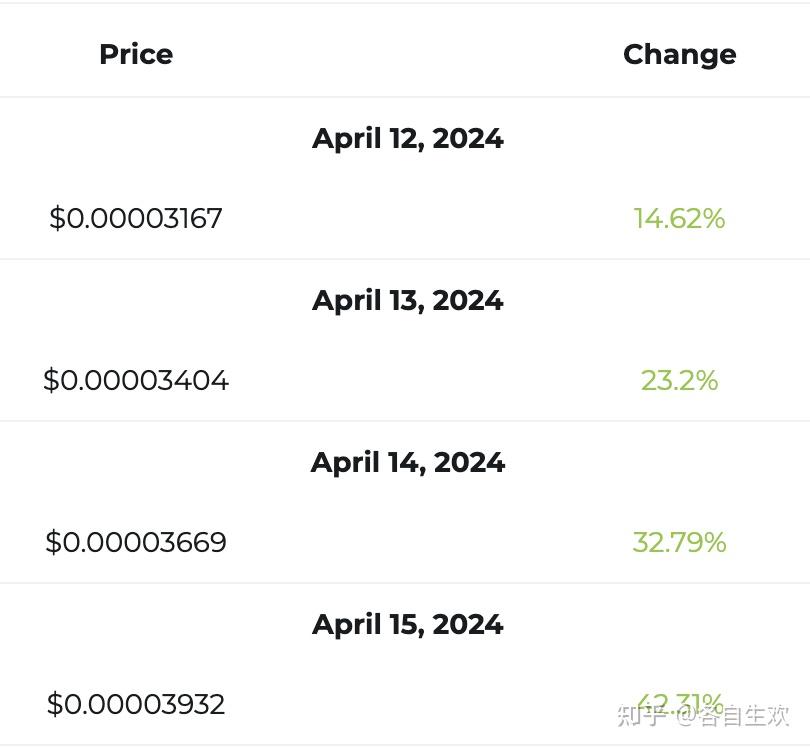Click the price $0.00003669
Screen dimensions: 810x748
pyautogui.click(x=136, y=542)
